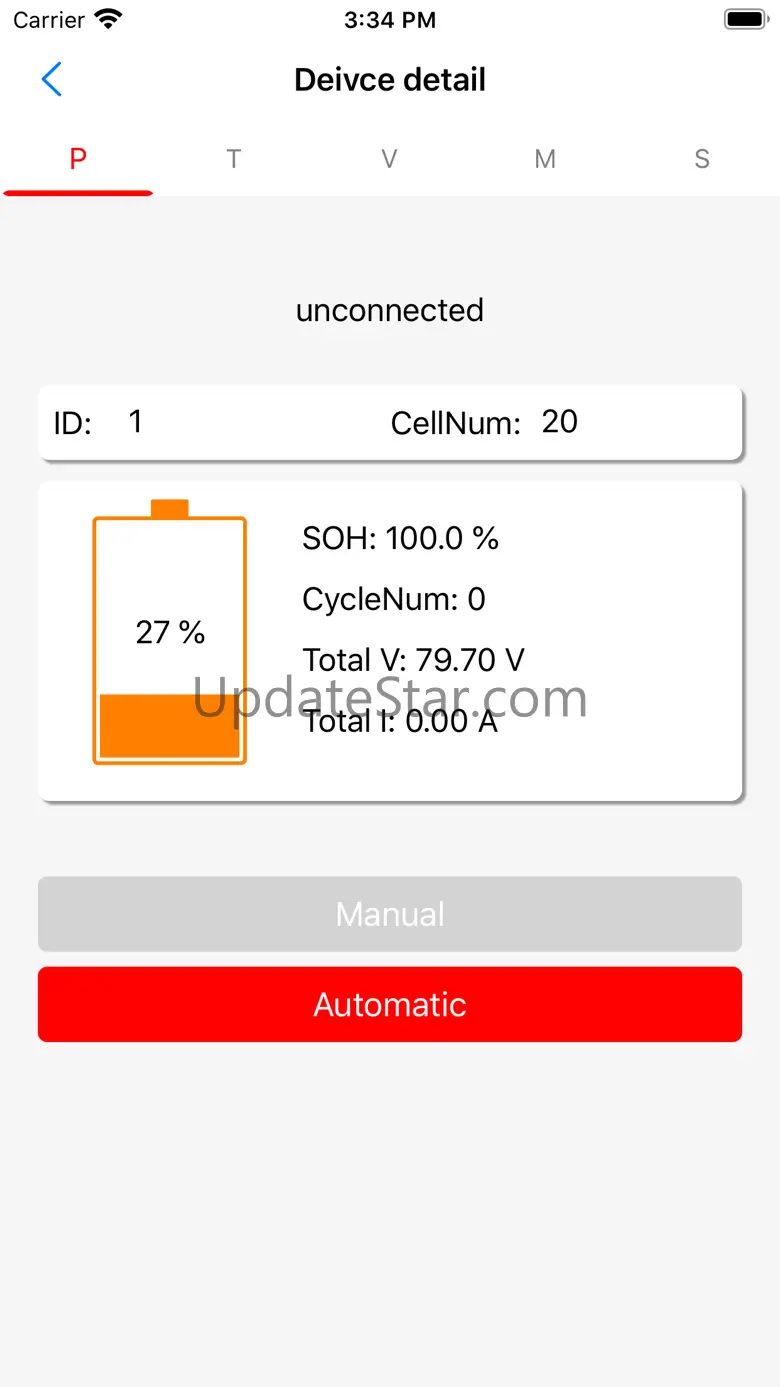Tap the CellNum value 20
Screen dimensions: 780x1387
tap(560, 422)
